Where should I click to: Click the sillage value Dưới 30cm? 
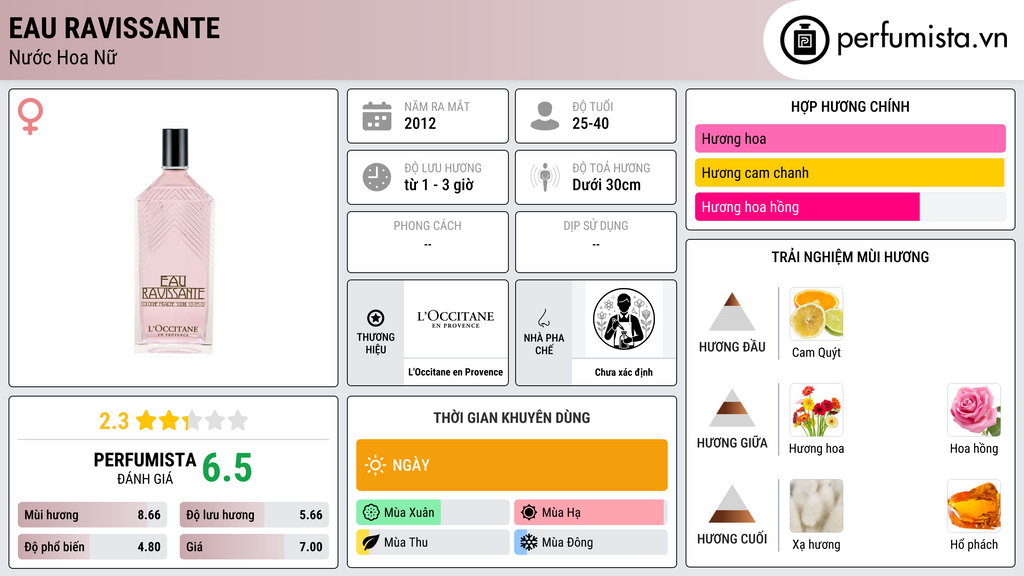pos(607,185)
